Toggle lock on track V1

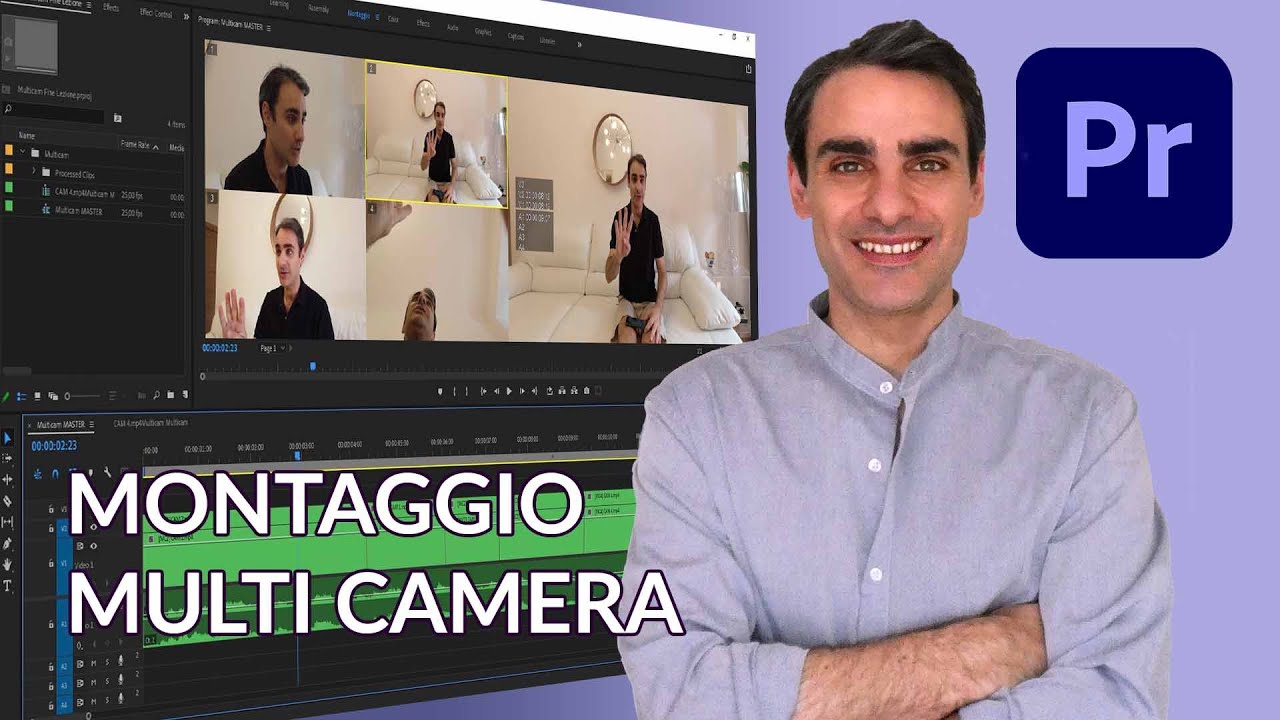pyautogui.click(x=51, y=563)
